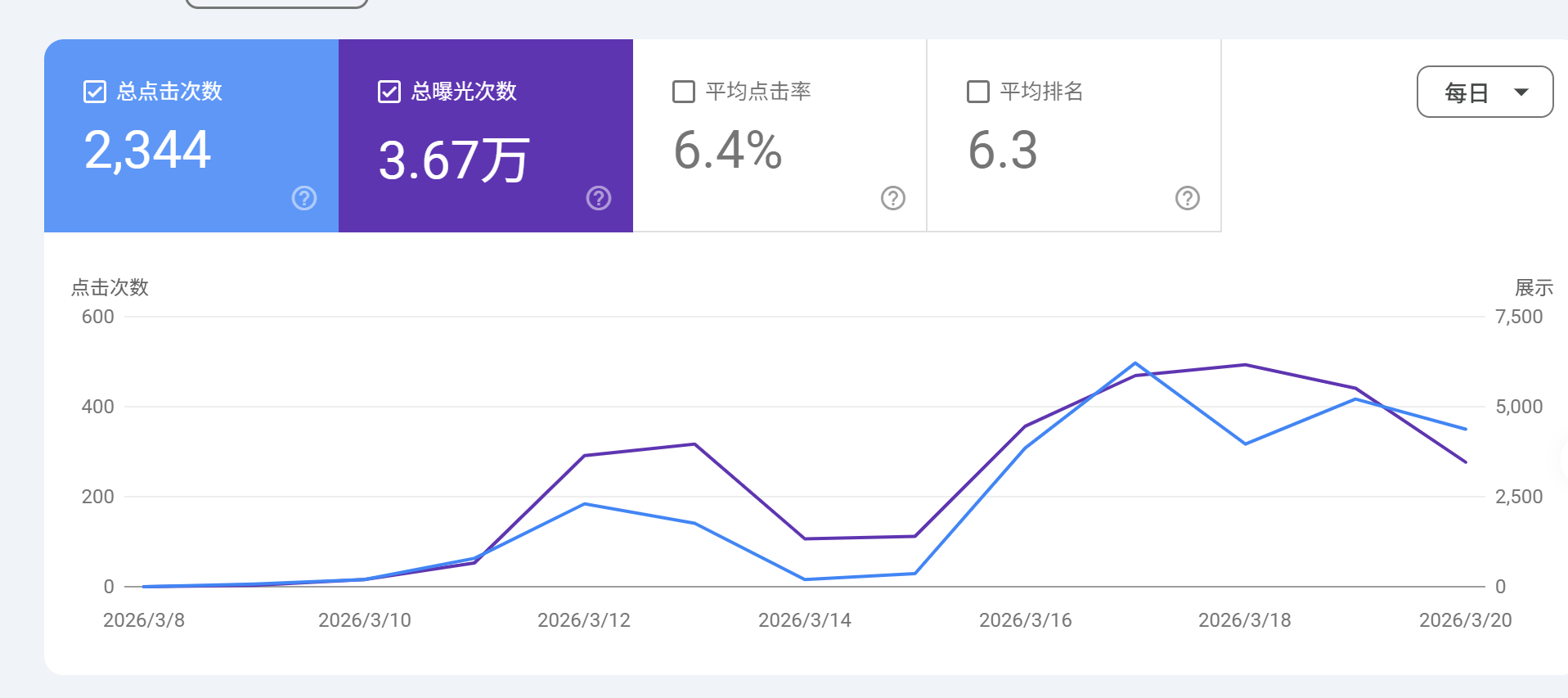Uncheck the 总点击次数 checkbox
The height and width of the screenshot is (698, 1568).
click(x=95, y=92)
